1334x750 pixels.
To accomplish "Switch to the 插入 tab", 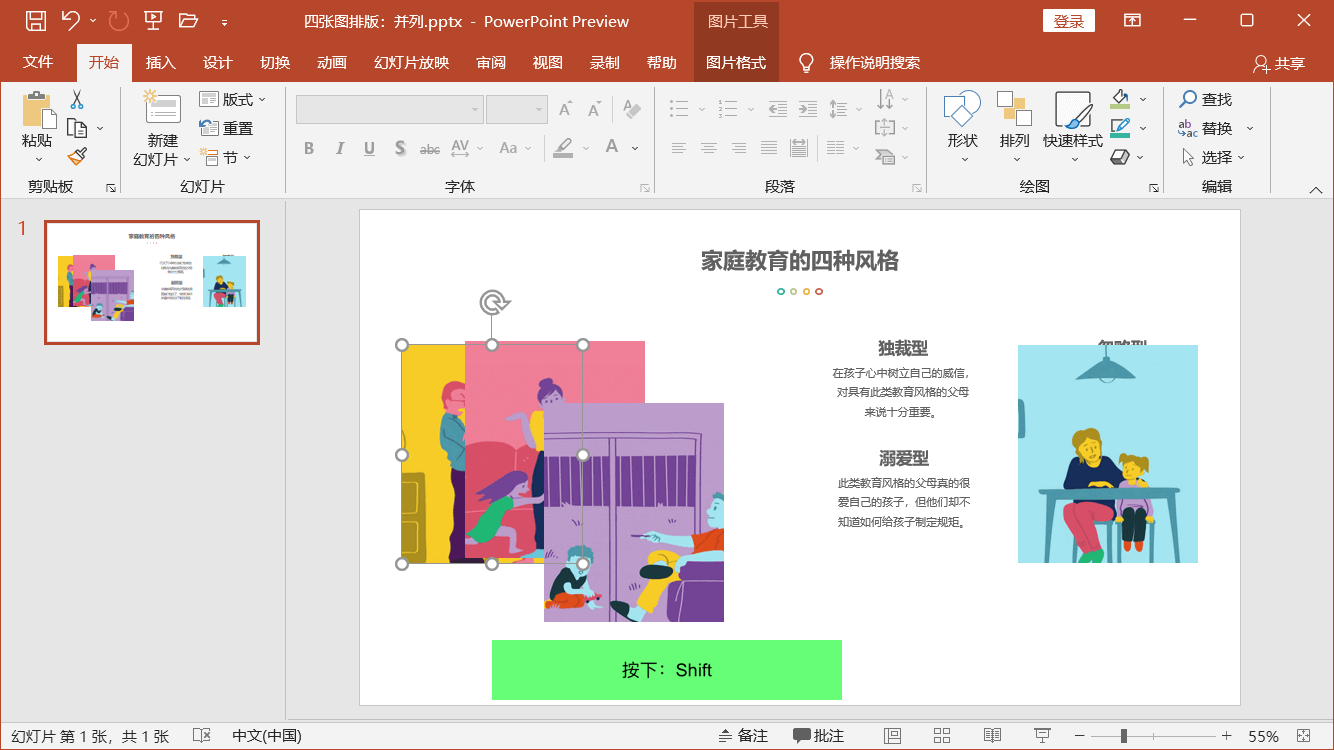I will [x=160, y=62].
